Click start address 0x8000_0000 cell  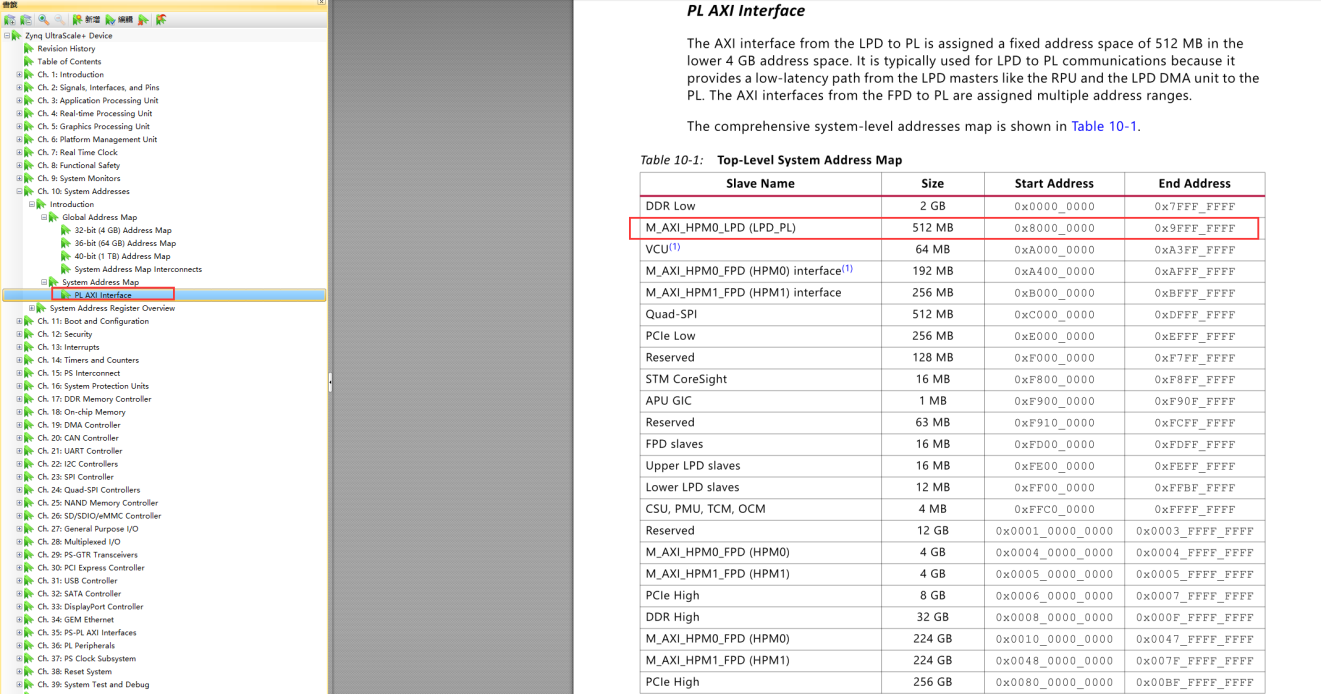click(x=1054, y=228)
